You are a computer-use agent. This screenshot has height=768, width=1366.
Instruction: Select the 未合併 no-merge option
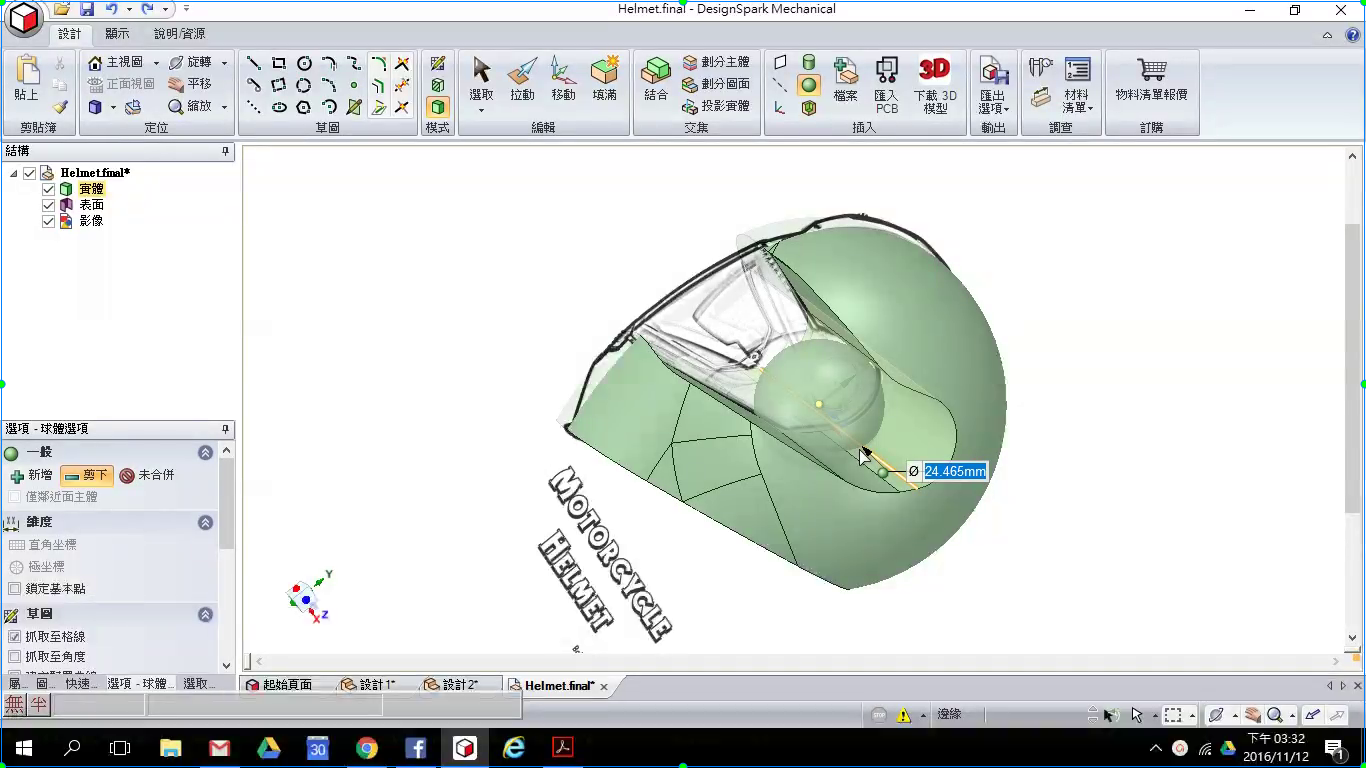[x=147, y=476]
